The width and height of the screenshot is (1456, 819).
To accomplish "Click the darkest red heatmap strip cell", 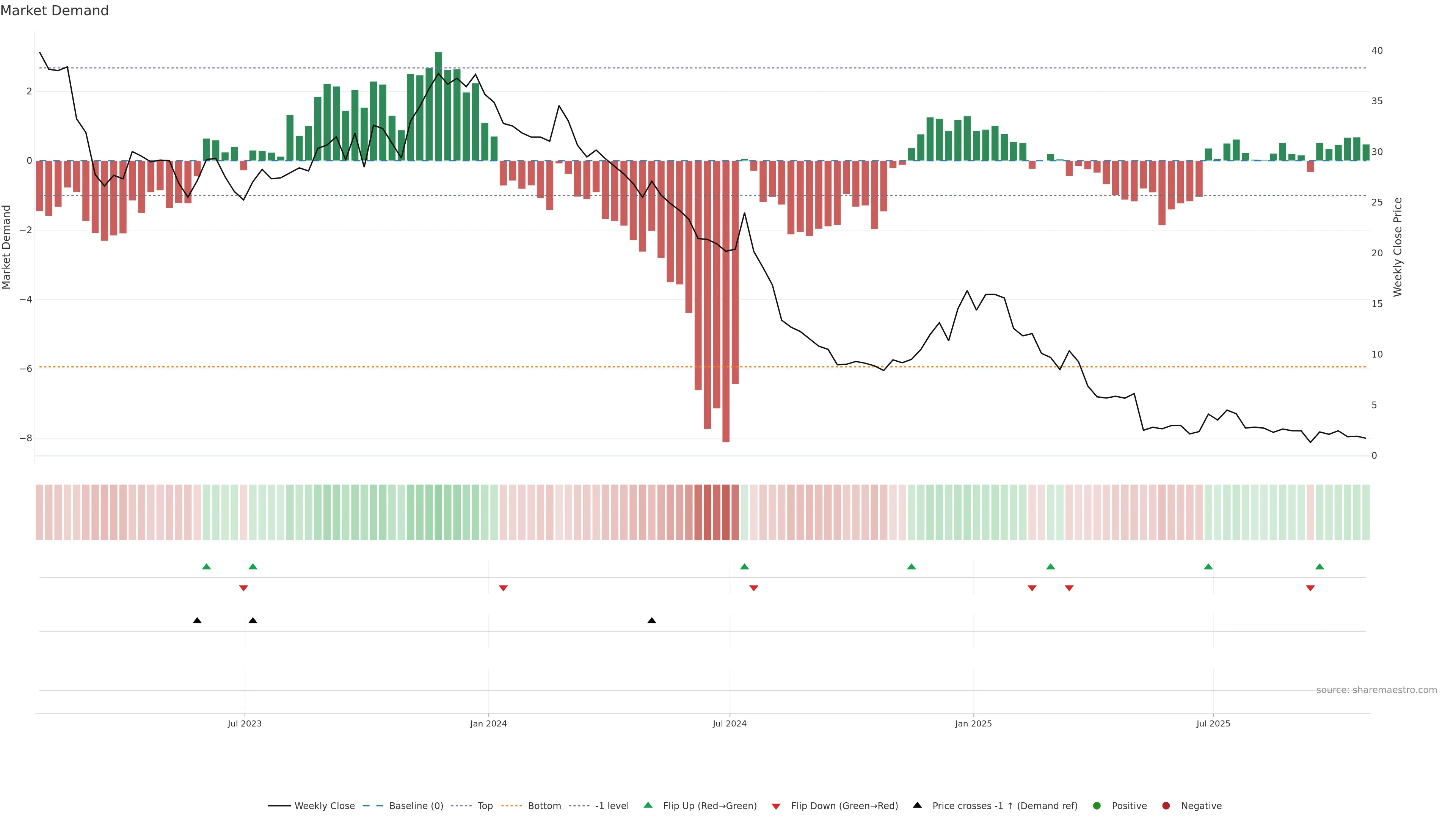I will point(726,512).
